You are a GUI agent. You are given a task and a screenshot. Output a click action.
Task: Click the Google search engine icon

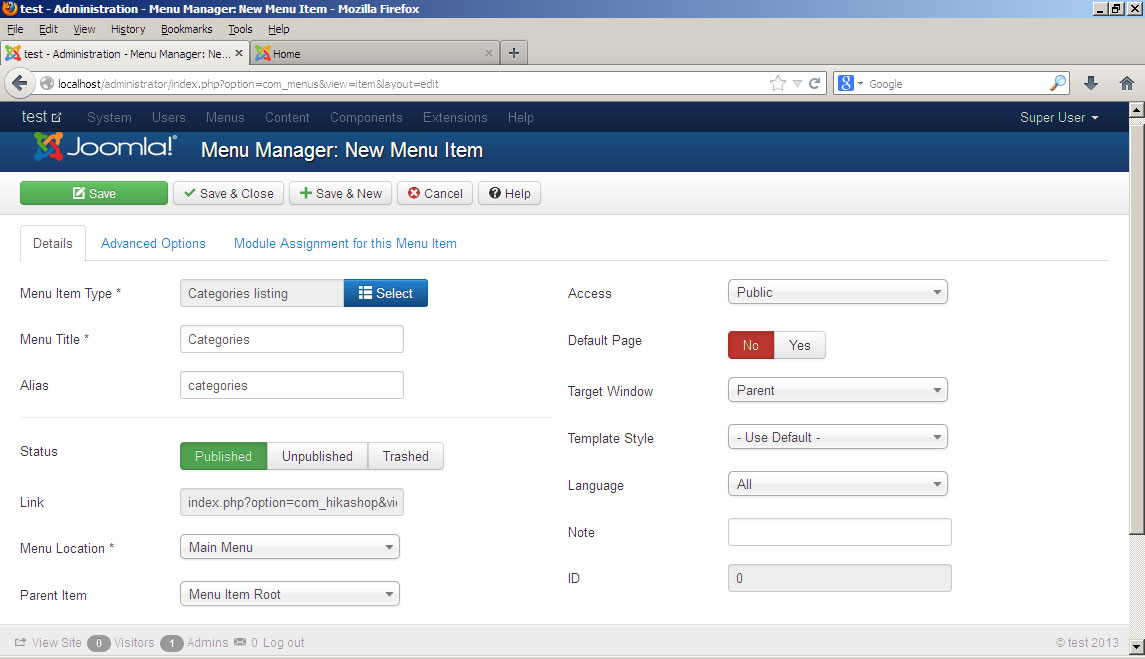coord(846,83)
